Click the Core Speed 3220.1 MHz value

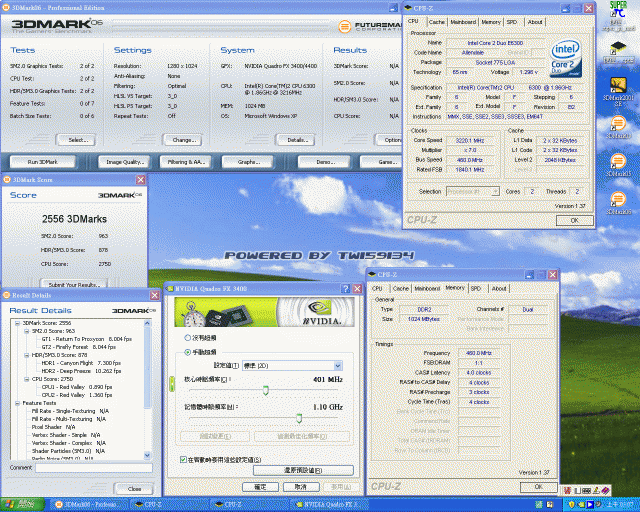470,140
